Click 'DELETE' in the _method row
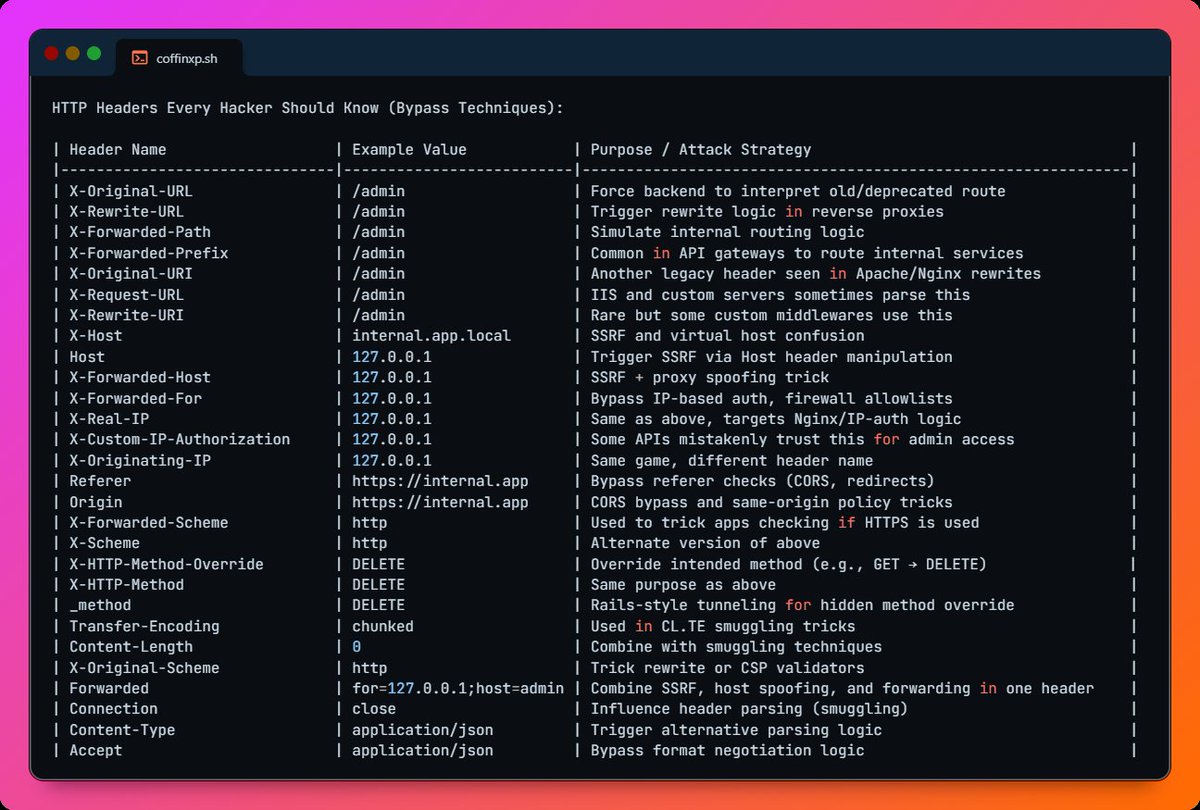 coord(378,605)
